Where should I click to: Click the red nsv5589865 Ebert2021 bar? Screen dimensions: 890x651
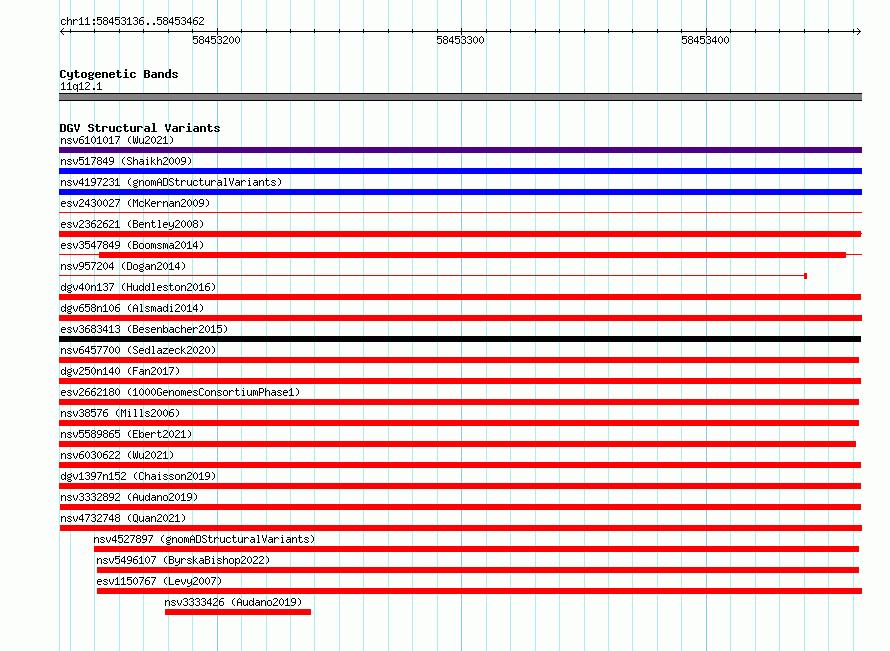click(x=457, y=444)
